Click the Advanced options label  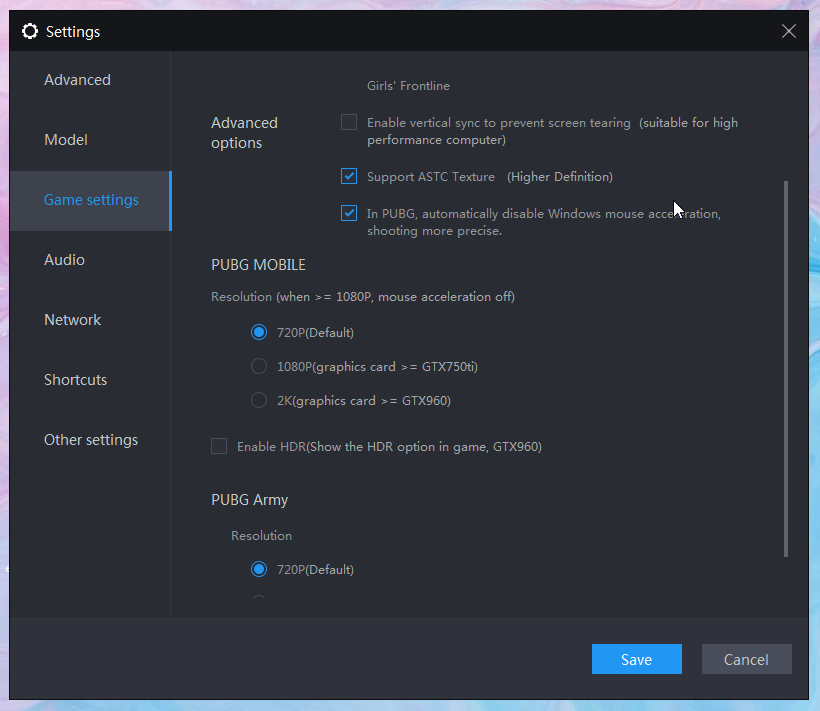coord(244,133)
